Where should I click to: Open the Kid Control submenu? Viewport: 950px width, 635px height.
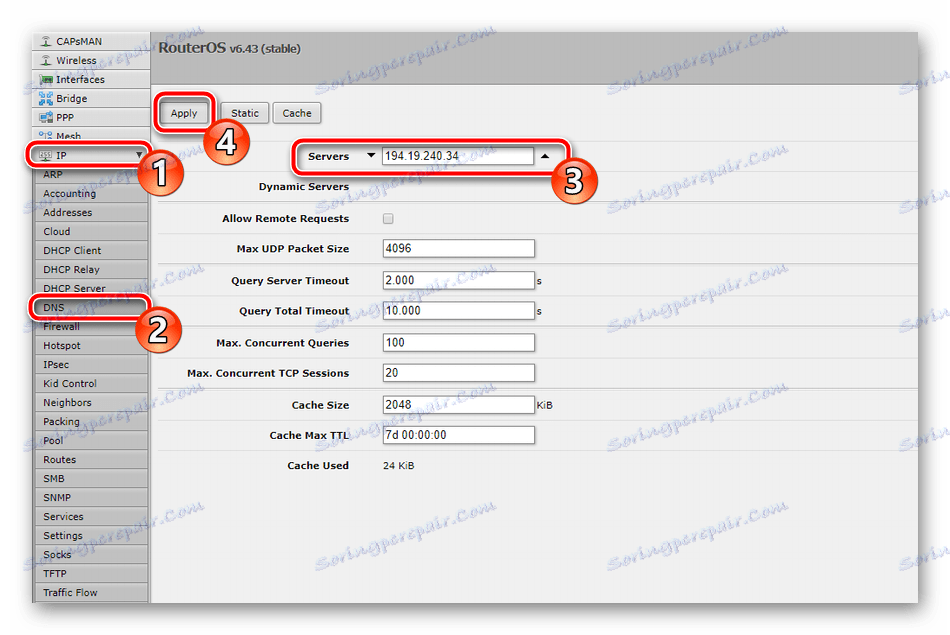(91, 384)
